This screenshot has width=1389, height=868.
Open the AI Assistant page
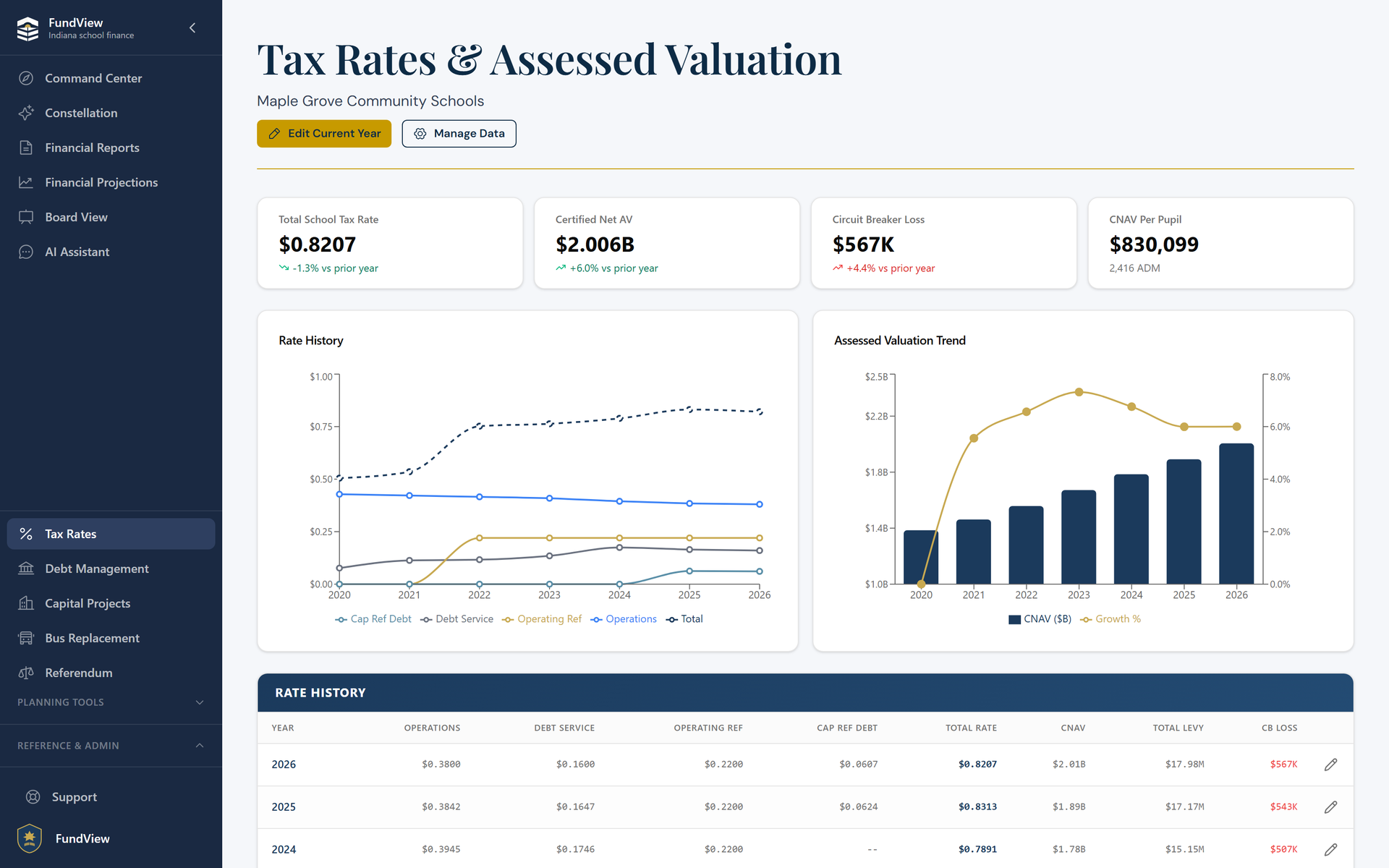pyautogui.click(x=111, y=252)
